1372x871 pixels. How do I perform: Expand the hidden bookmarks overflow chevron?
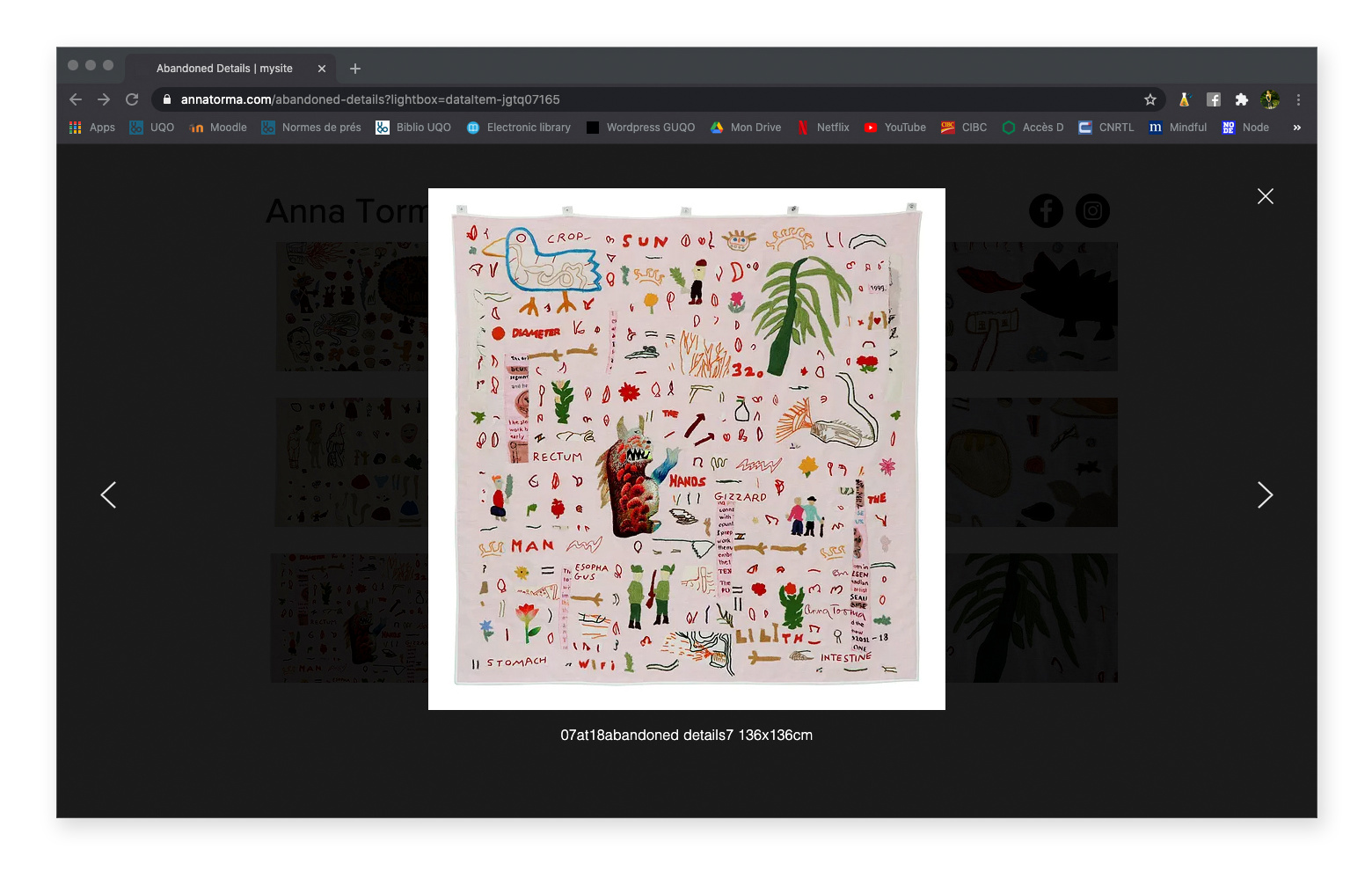(x=1296, y=128)
